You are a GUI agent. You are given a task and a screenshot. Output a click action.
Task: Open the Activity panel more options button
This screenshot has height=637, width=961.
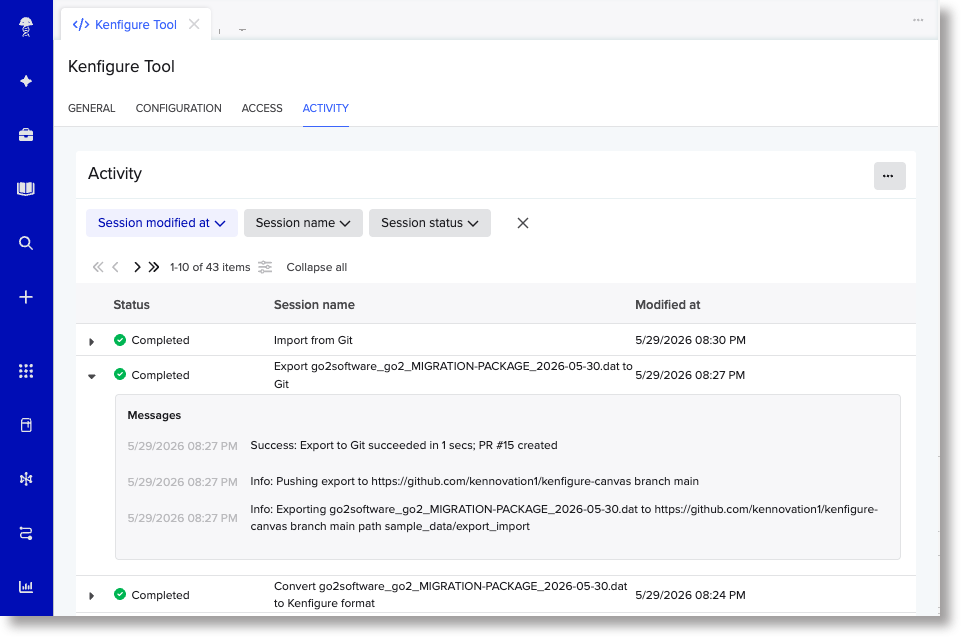[889, 176]
